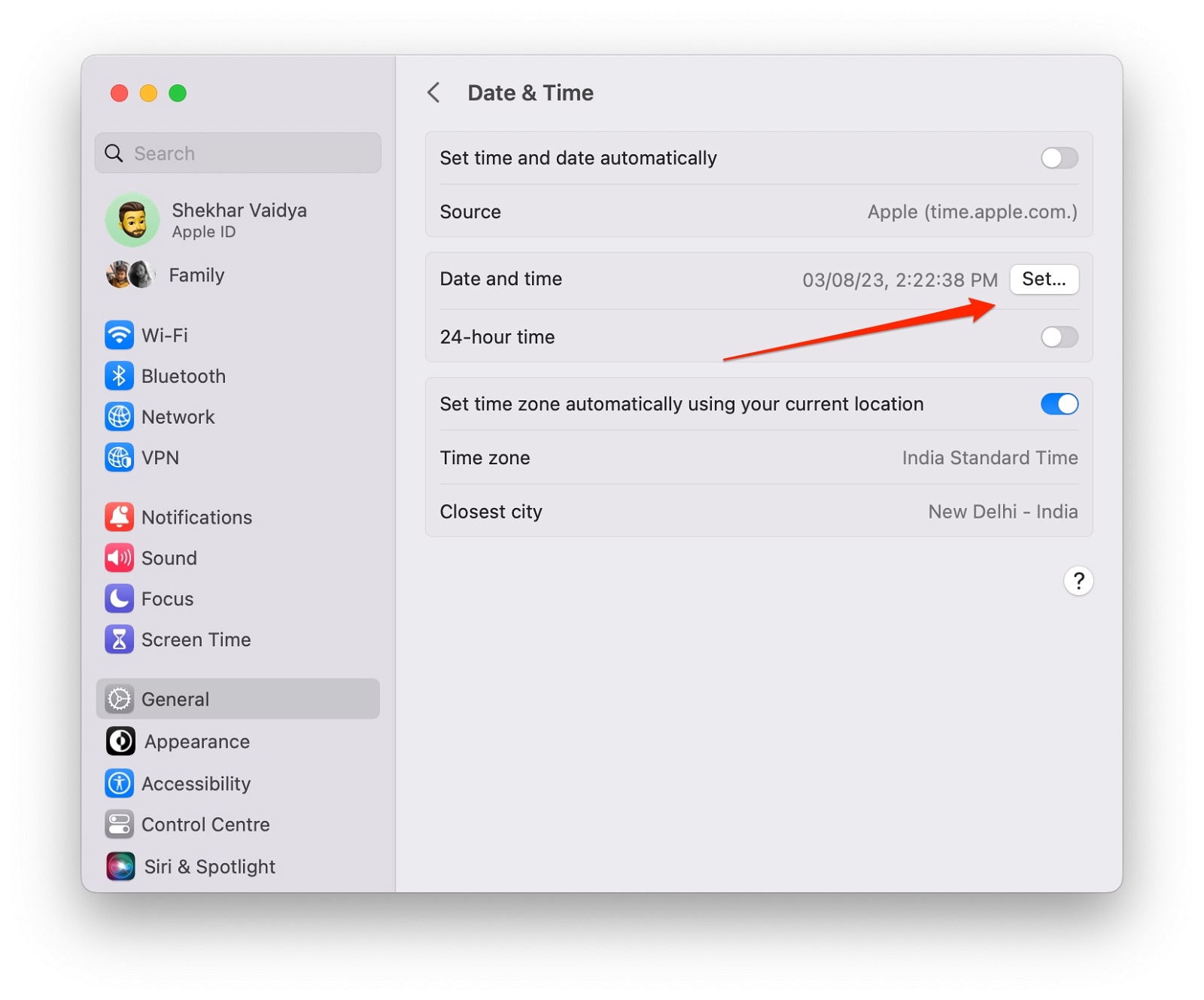Click the Control Centre icon
The width and height of the screenshot is (1204, 1000).
(x=119, y=824)
